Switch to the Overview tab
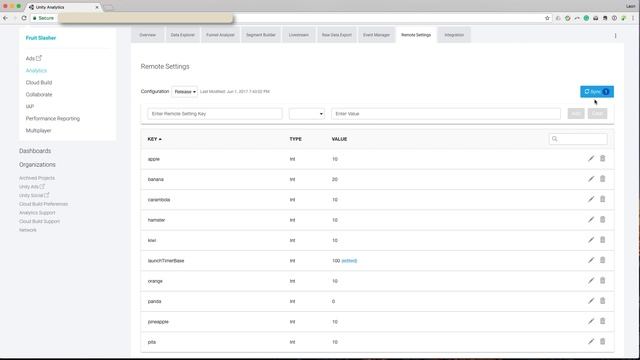This screenshot has width=640, height=360. click(147, 35)
